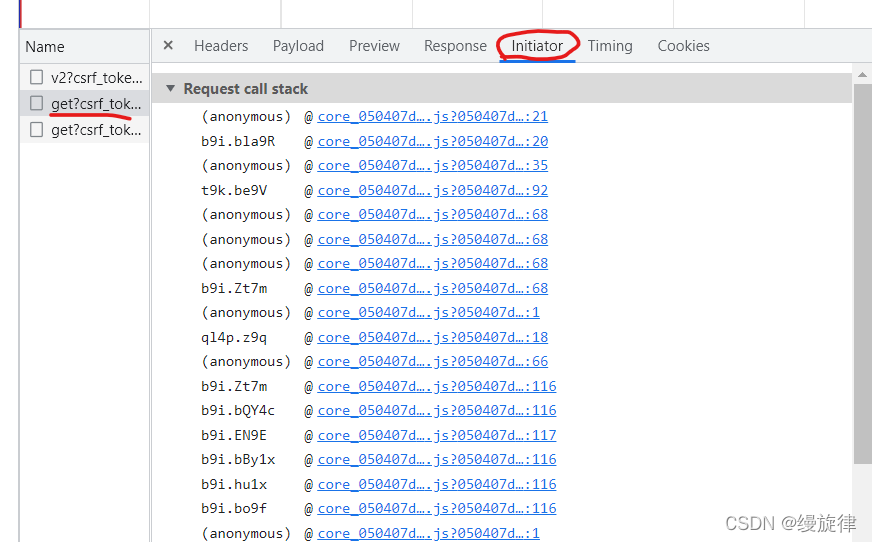Screen dimensions: 872x542
Task: Click the t9k.be9V function name
Action: (234, 191)
